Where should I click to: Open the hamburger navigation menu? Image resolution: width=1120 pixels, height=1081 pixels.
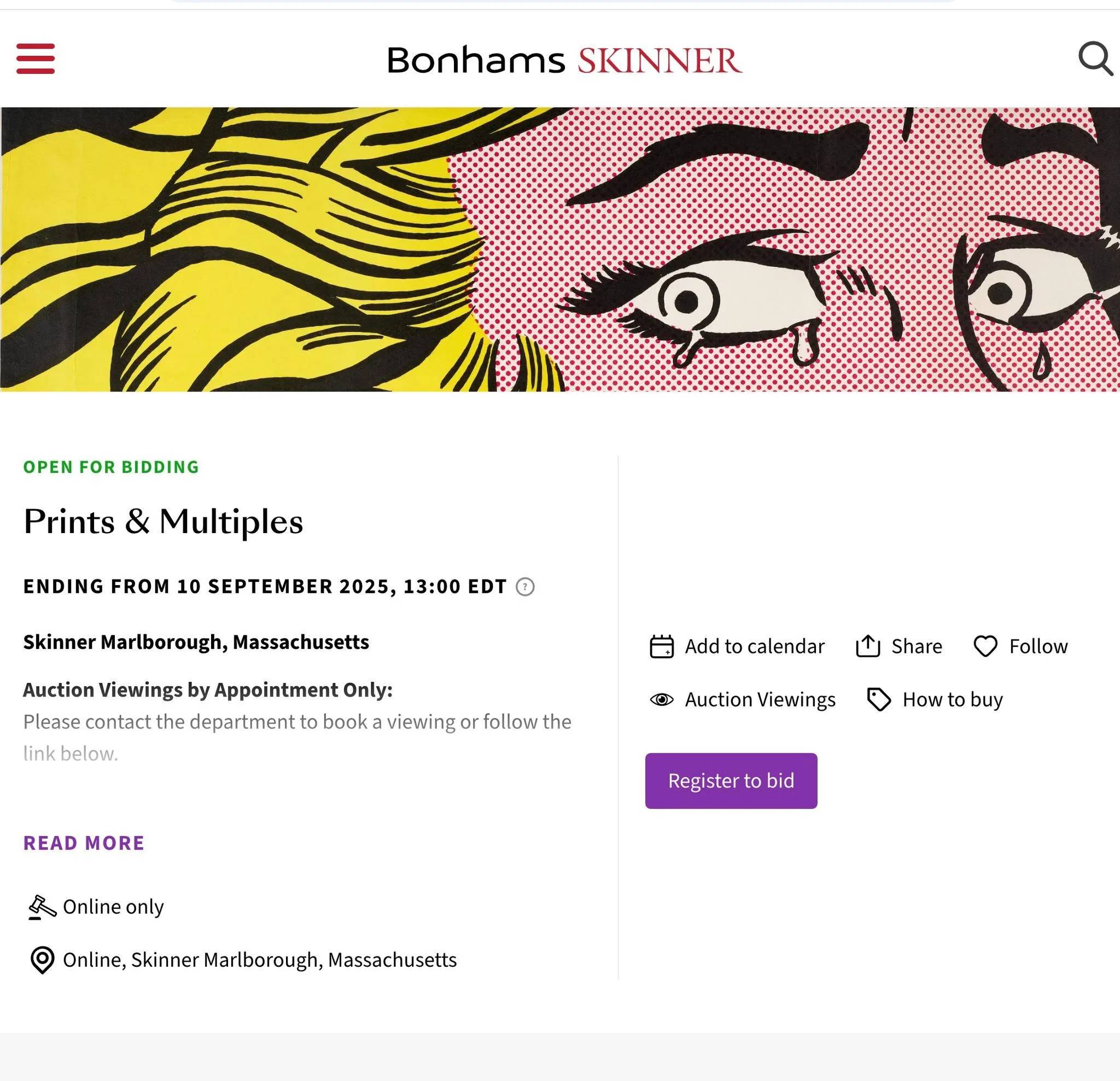pyautogui.click(x=36, y=59)
